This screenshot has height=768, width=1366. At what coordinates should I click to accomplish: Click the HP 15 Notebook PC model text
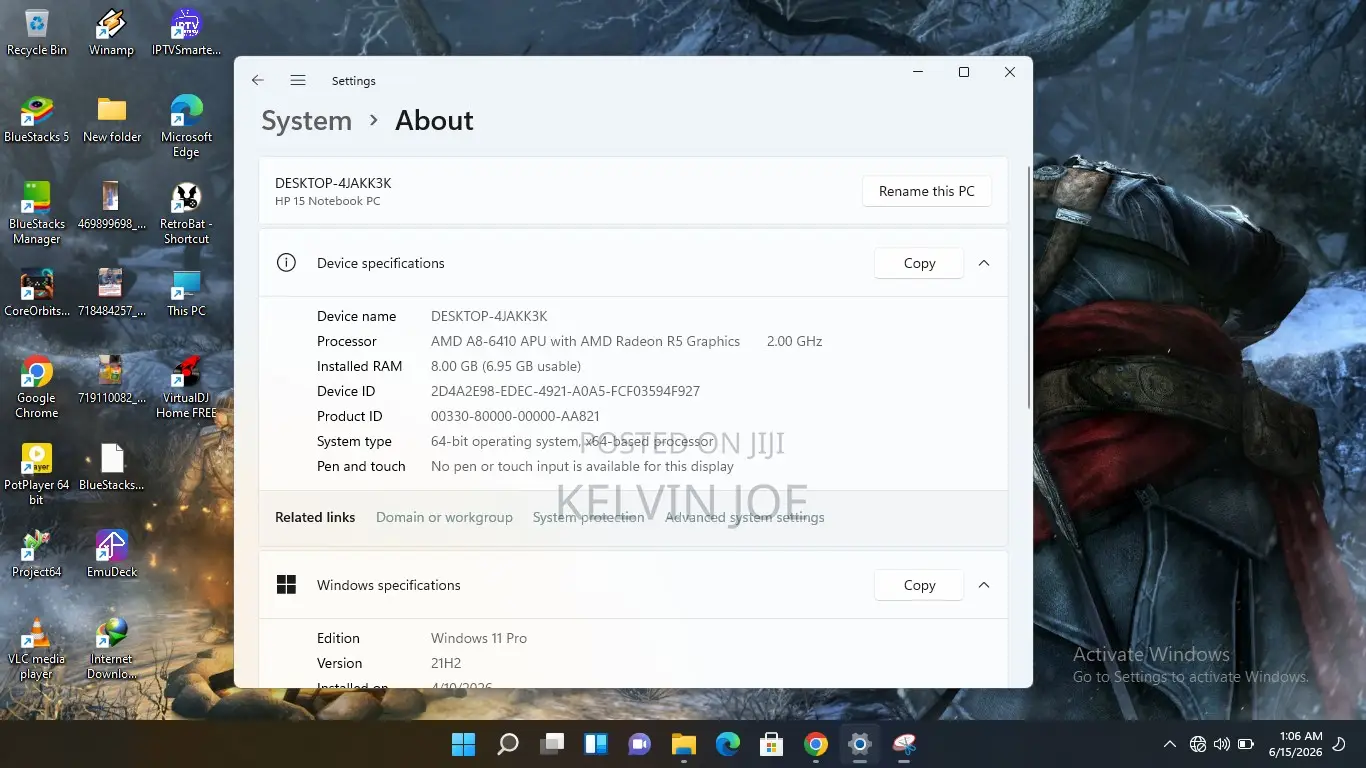pos(328,201)
